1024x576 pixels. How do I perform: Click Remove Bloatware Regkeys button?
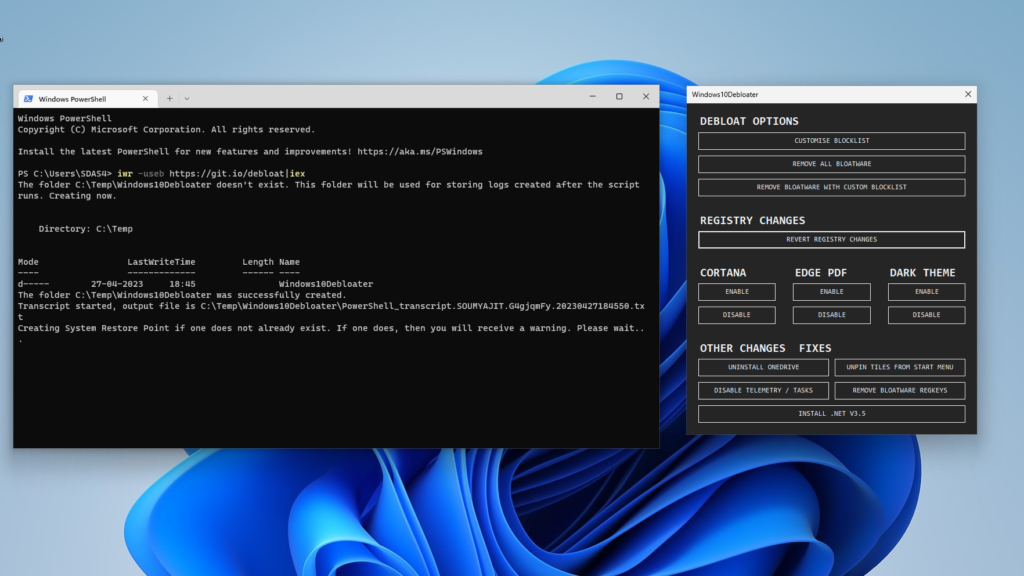coord(900,391)
